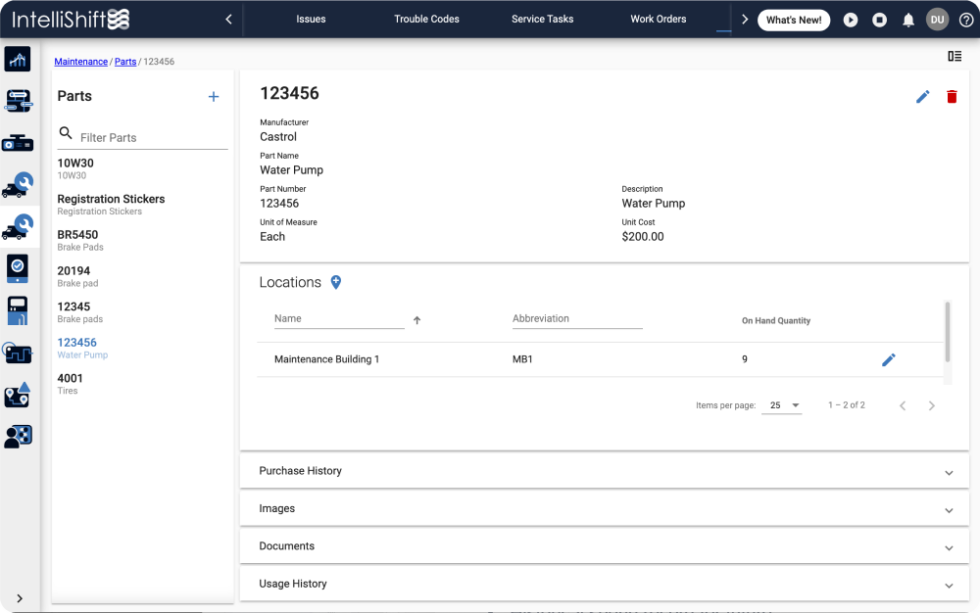Click the What's New! button
This screenshot has height=613, width=980.
(793, 19)
